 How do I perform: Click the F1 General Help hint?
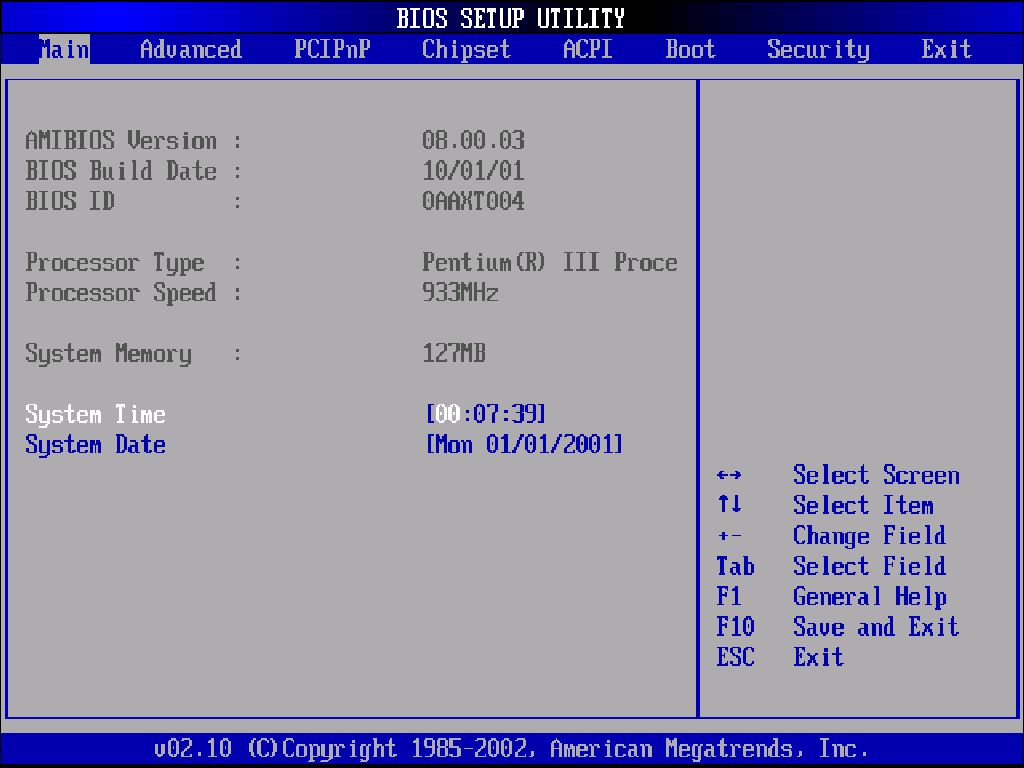coord(831,596)
